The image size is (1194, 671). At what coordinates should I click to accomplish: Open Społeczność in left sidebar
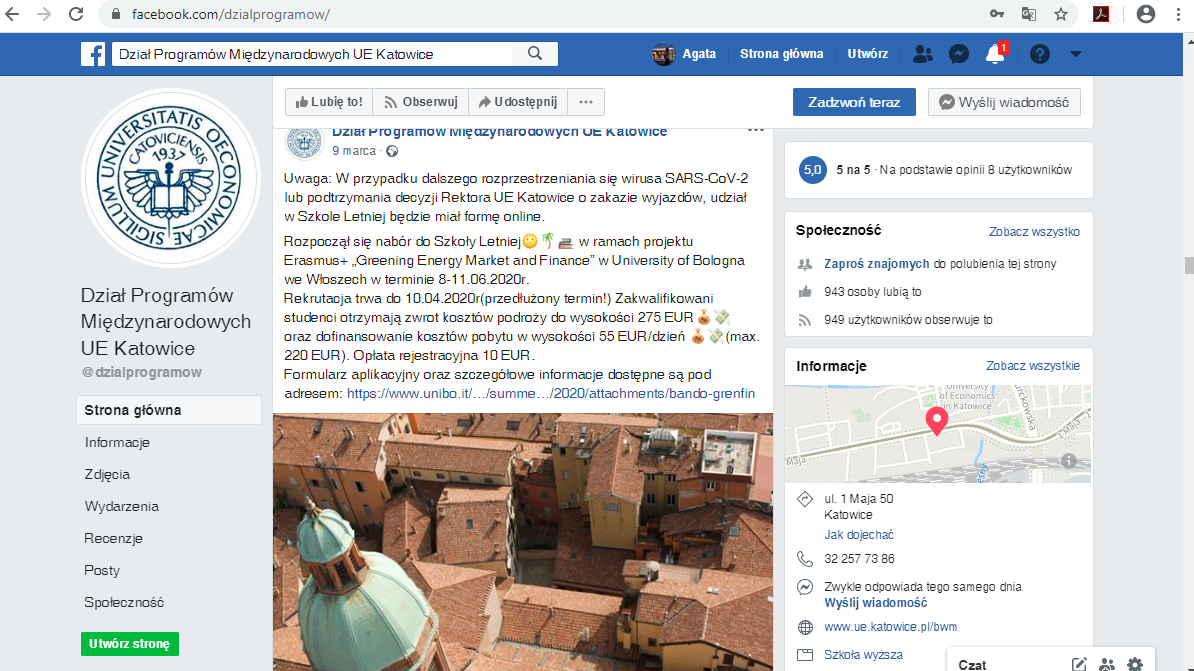click(x=124, y=602)
